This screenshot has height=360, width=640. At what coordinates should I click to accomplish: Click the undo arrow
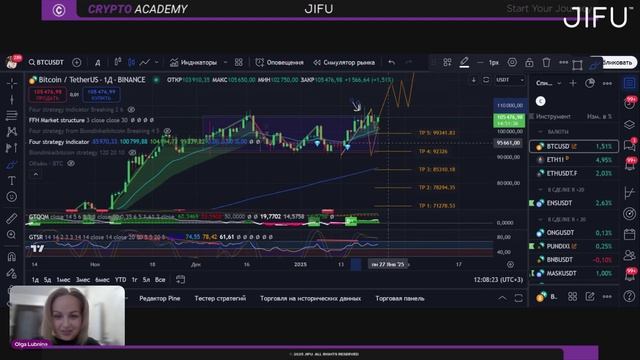[x=391, y=62]
